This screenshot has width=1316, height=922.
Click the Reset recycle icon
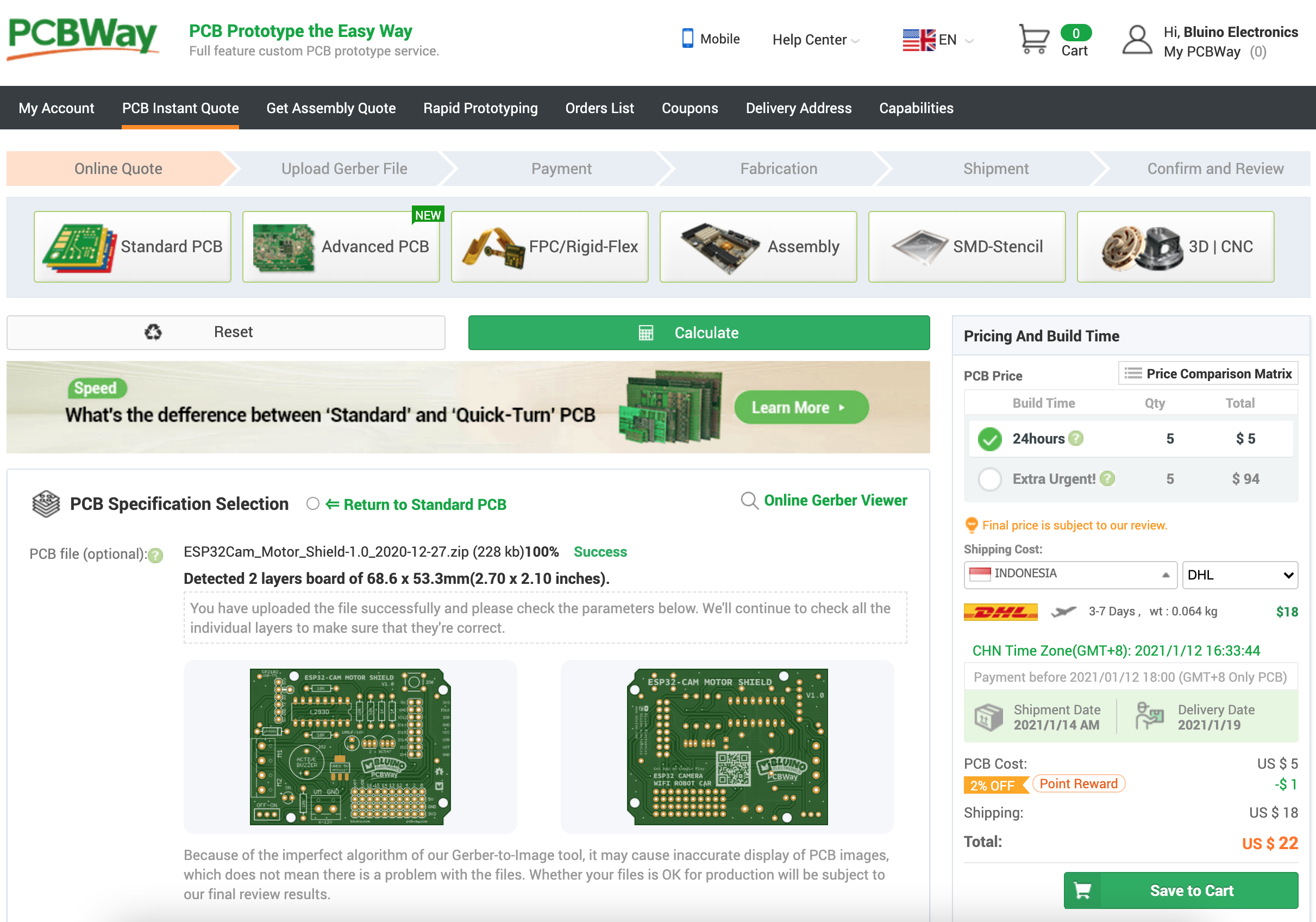tap(153, 332)
